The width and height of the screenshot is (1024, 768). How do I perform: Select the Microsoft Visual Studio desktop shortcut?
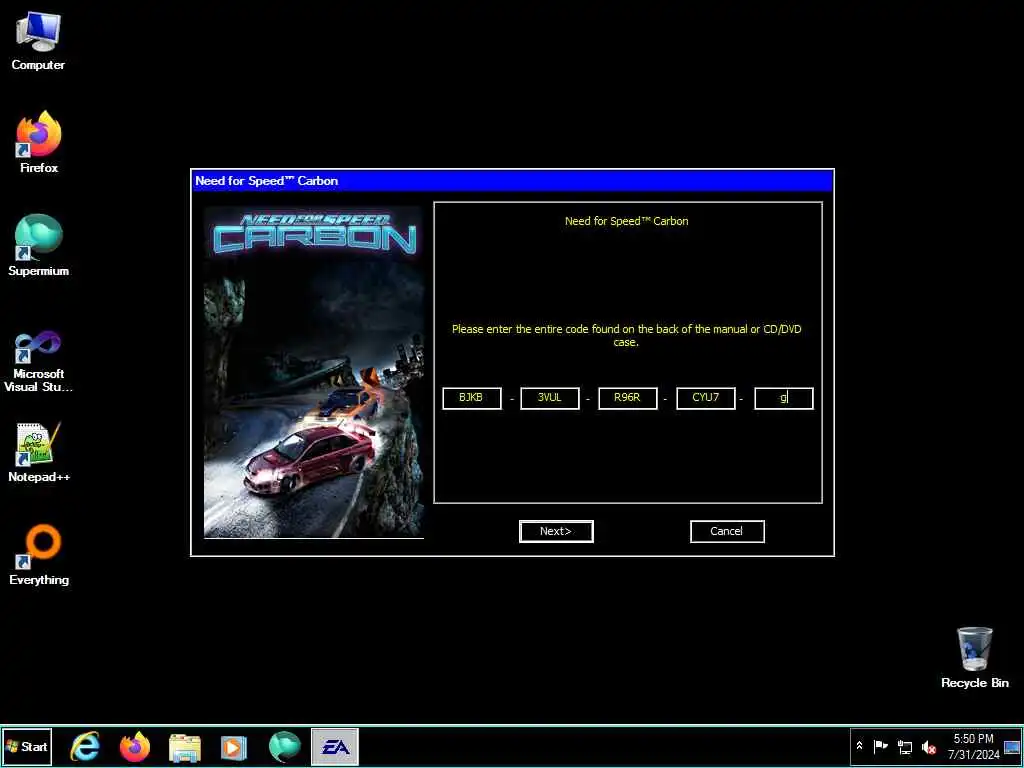[x=39, y=361]
